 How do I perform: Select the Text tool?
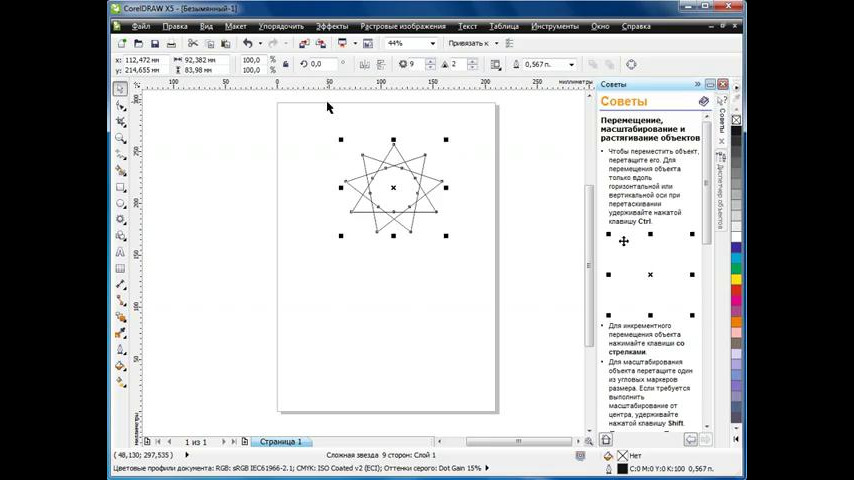(120, 252)
